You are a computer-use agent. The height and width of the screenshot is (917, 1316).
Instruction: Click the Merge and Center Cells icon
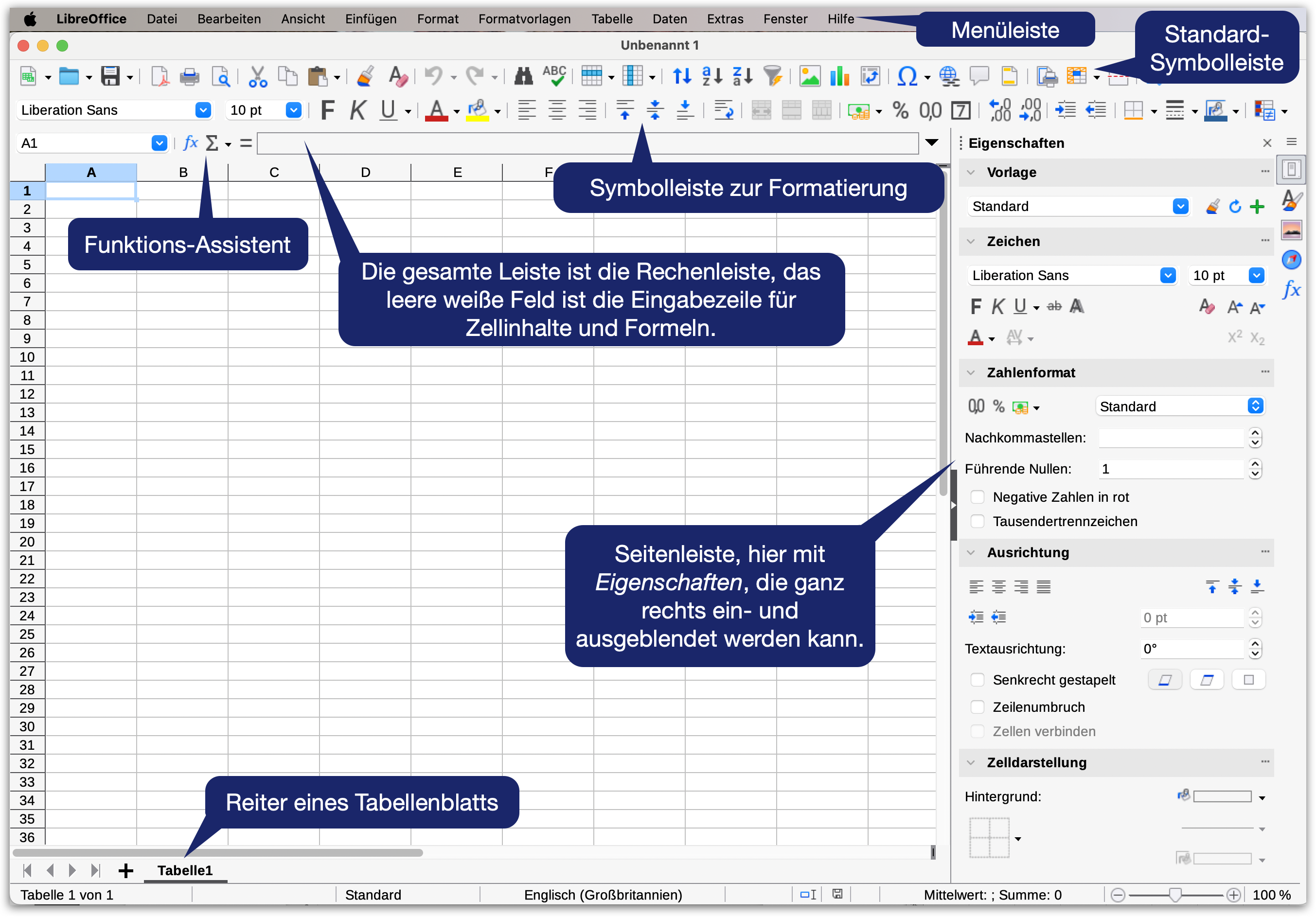click(x=761, y=110)
